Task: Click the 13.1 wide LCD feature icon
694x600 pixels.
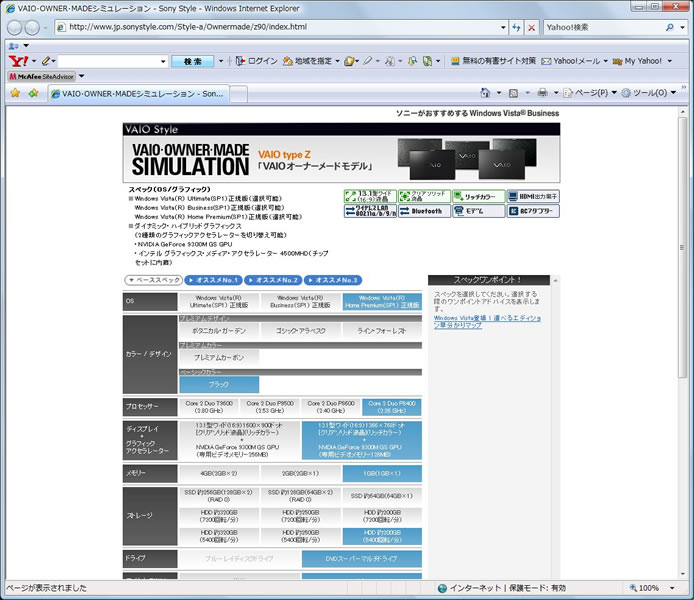Action: 370,196
